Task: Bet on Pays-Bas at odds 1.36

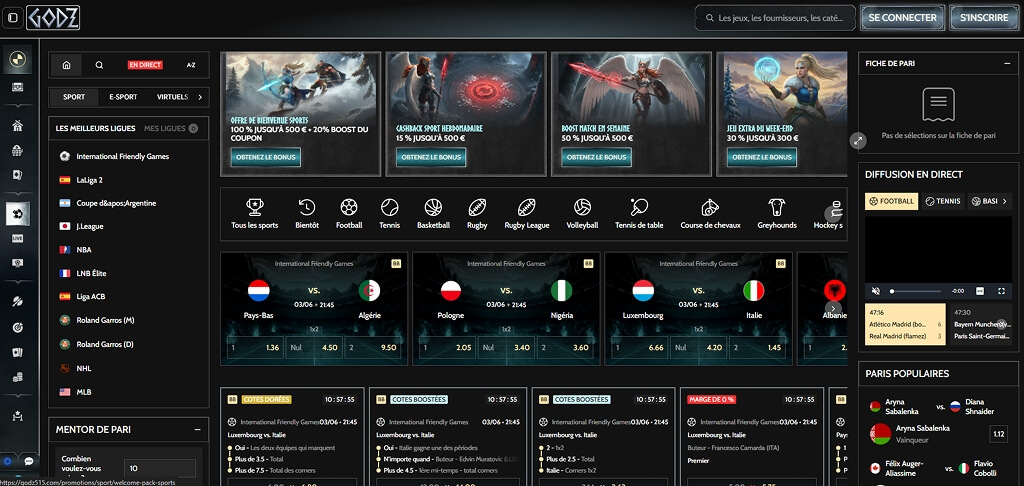Action: point(256,348)
